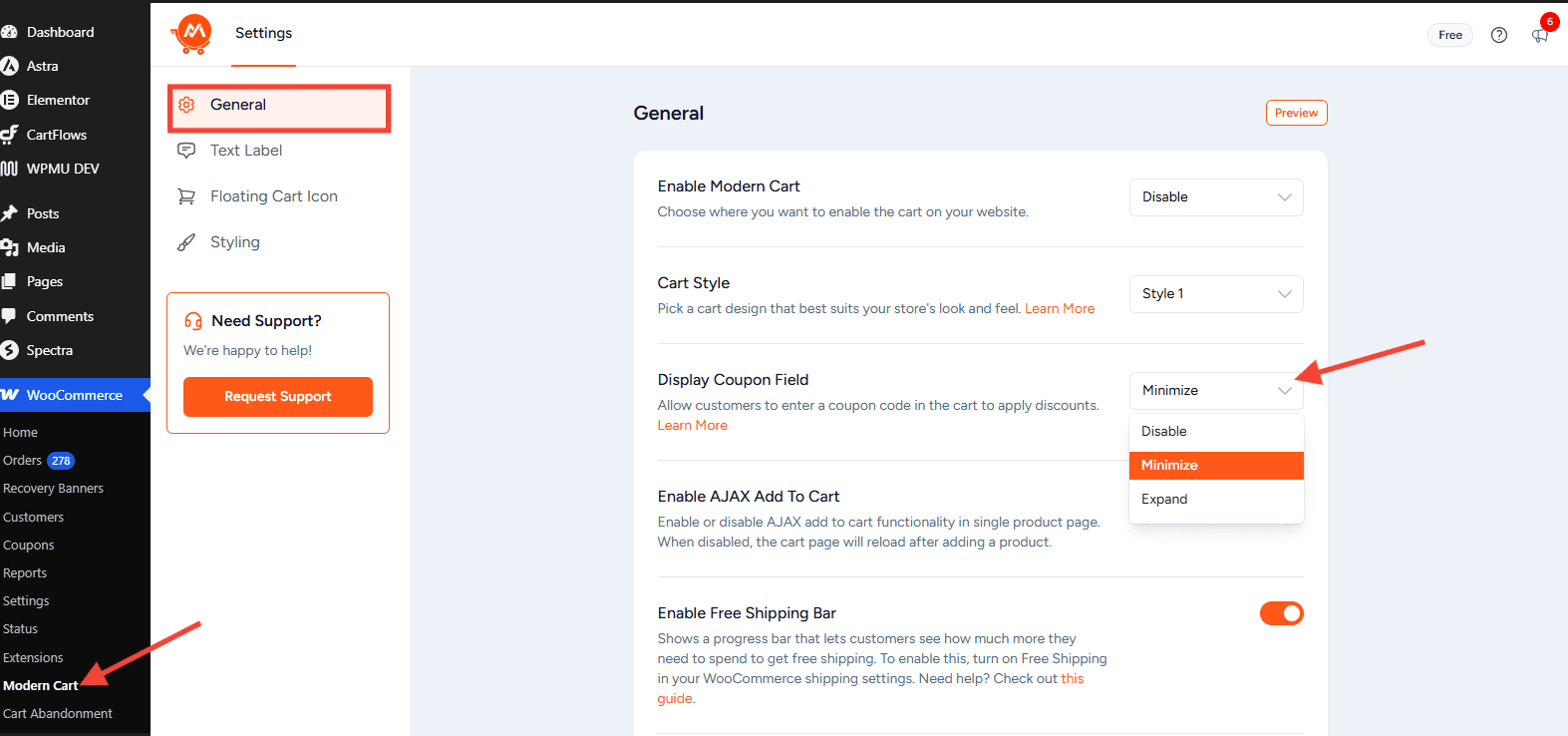Open Customers submenu item

pyautogui.click(x=33, y=518)
